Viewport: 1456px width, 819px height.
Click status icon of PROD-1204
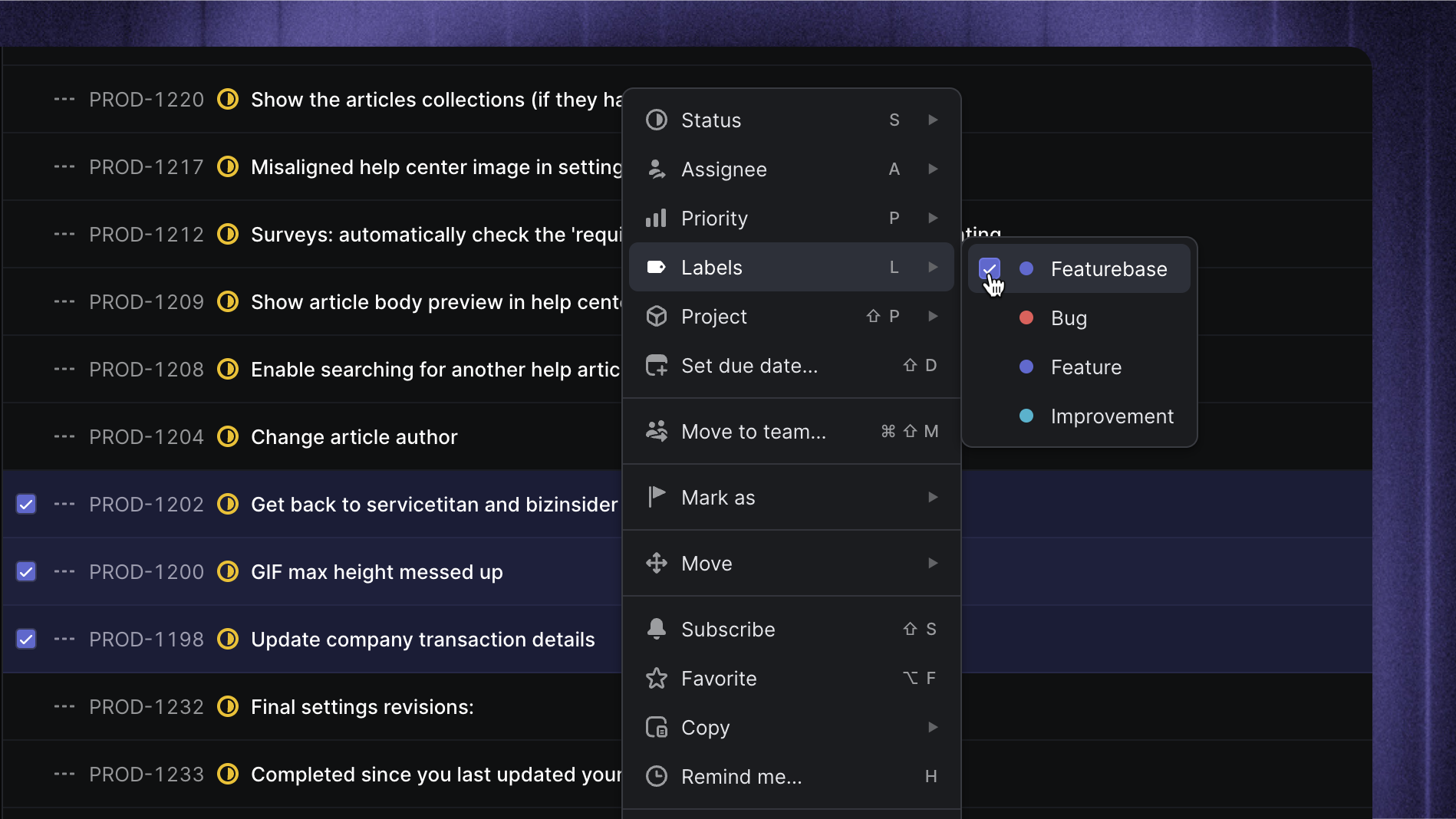(228, 437)
